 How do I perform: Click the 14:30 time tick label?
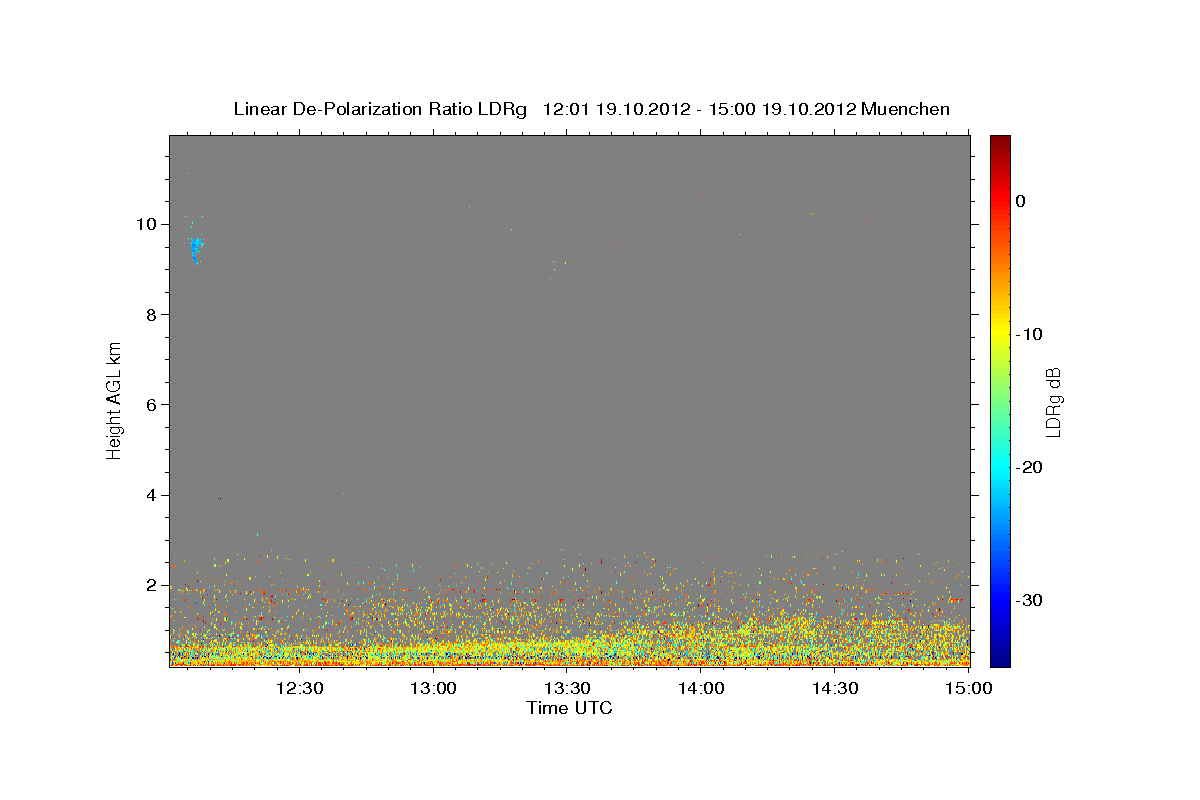(836, 688)
